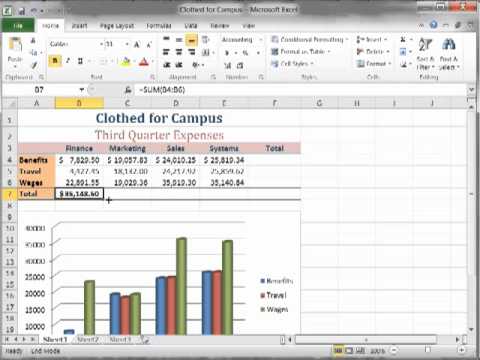Click the Wrap Text icon
Viewport: 480px width, 360px height.
pos(206,40)
